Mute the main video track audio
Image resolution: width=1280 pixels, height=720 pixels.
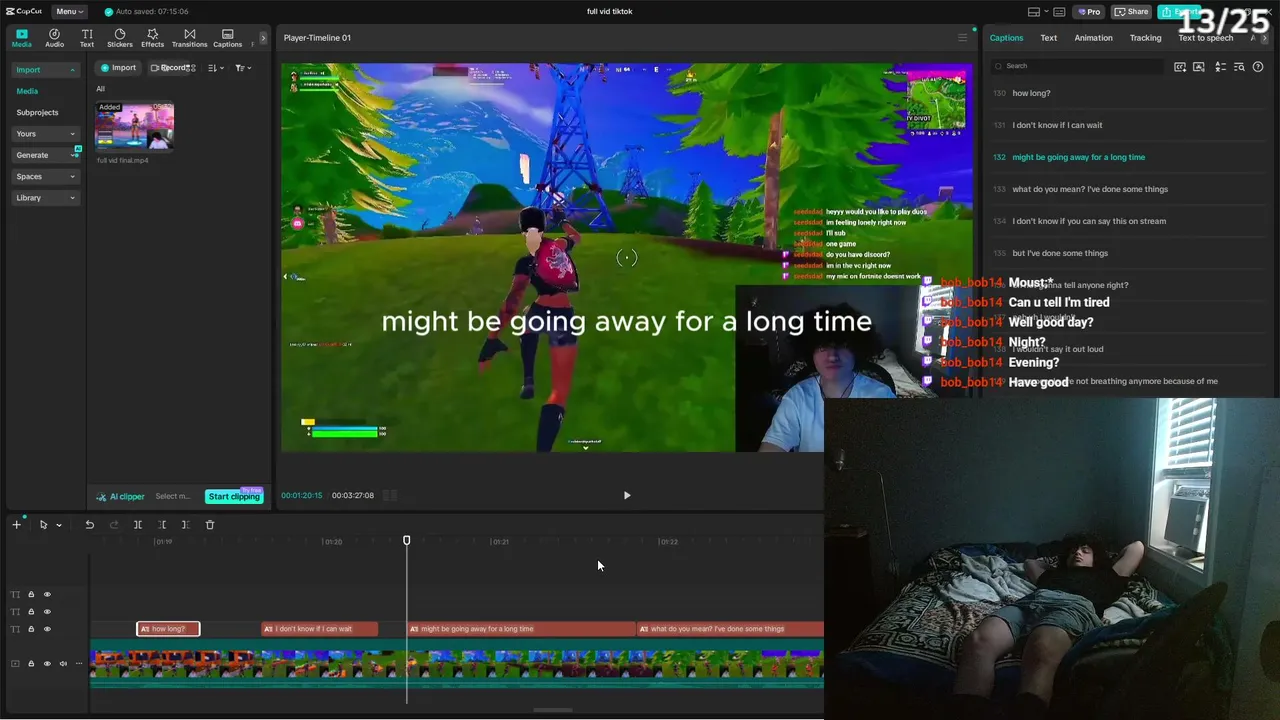tap(63, 664)
